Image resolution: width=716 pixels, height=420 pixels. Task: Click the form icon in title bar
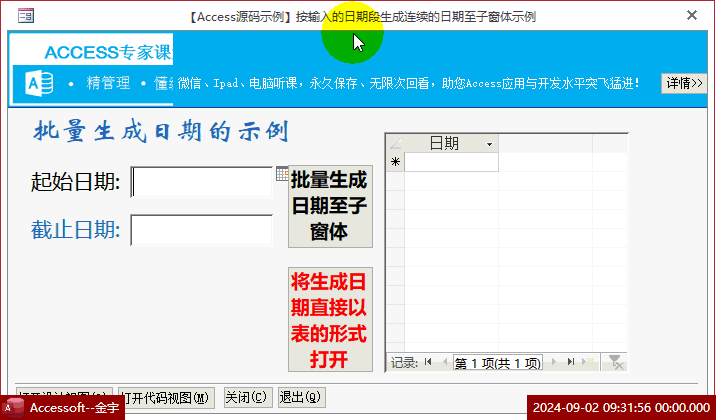(x=26, y=16)
